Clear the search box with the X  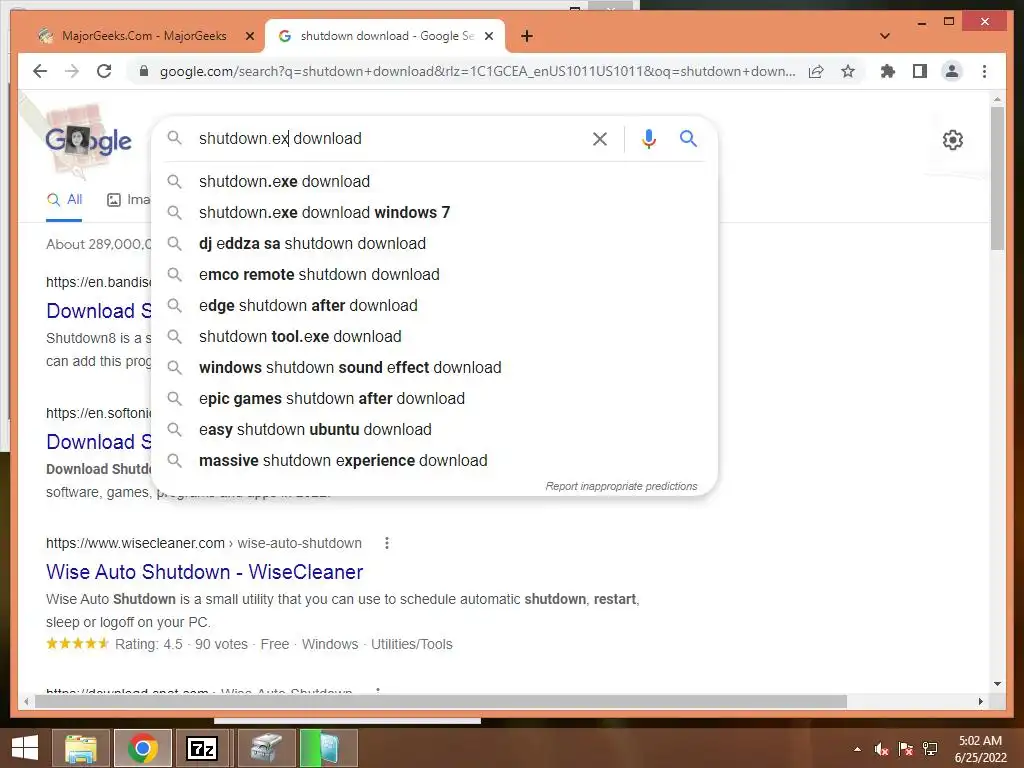(600, 138)
